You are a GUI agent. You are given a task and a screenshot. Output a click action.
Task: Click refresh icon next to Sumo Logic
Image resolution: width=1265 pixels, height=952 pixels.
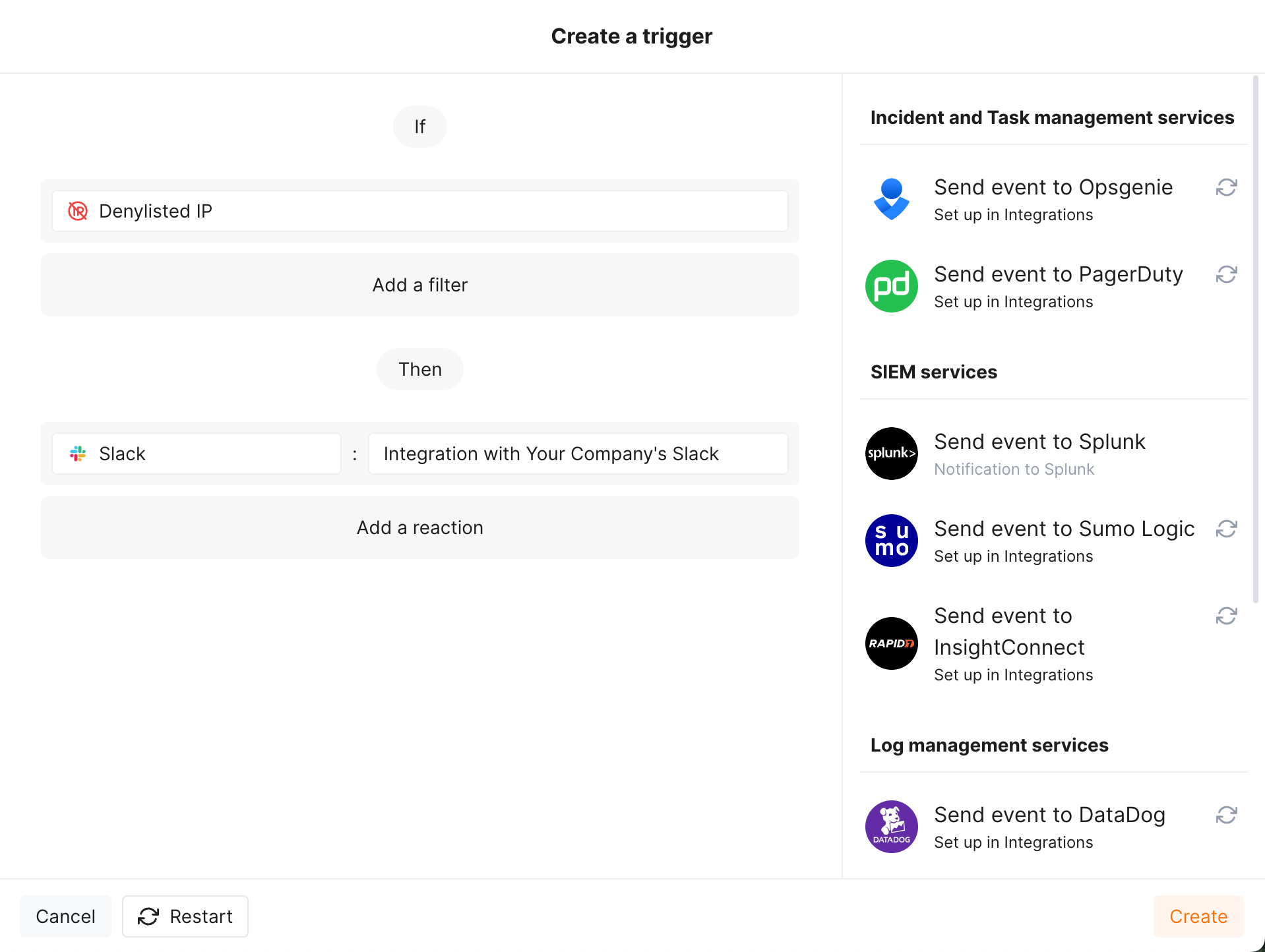1226,529
